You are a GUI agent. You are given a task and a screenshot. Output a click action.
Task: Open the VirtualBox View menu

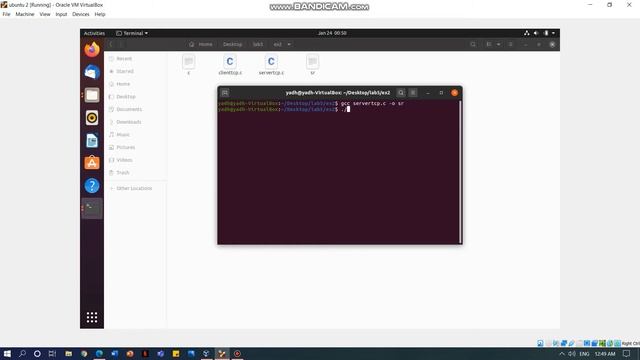point(45,14)
